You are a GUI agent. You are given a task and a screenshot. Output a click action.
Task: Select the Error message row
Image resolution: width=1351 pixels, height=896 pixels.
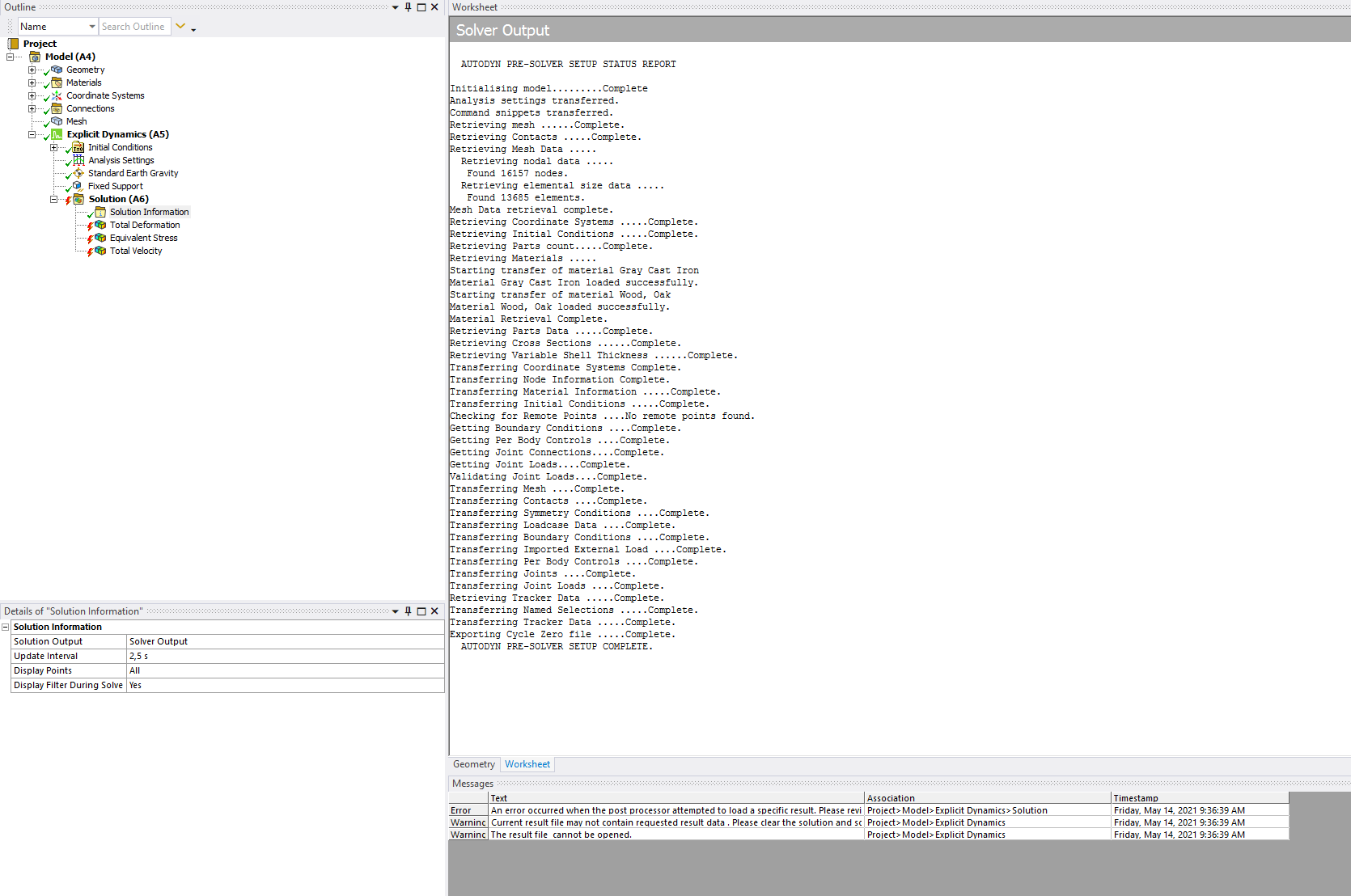pyautogui.click(x=869, y=810)
